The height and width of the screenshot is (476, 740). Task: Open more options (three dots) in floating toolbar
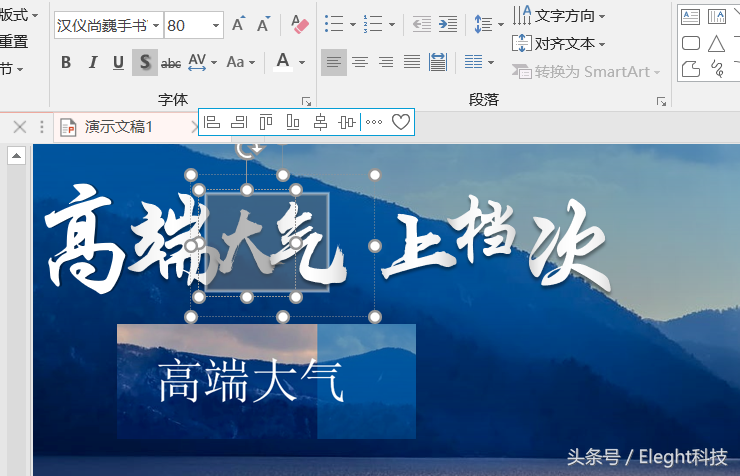374,123
